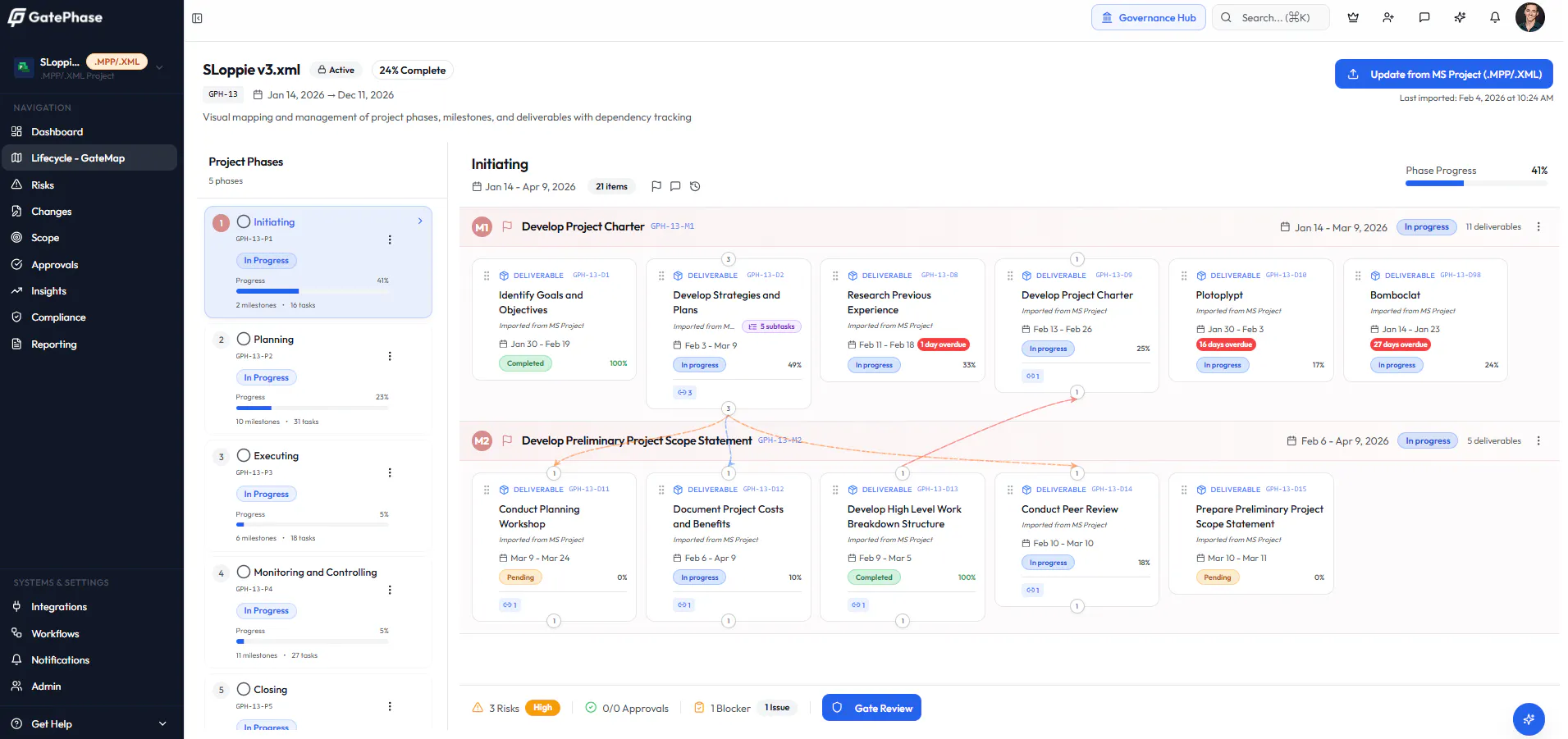Expand the project switcher chevron

pos(159,67)
